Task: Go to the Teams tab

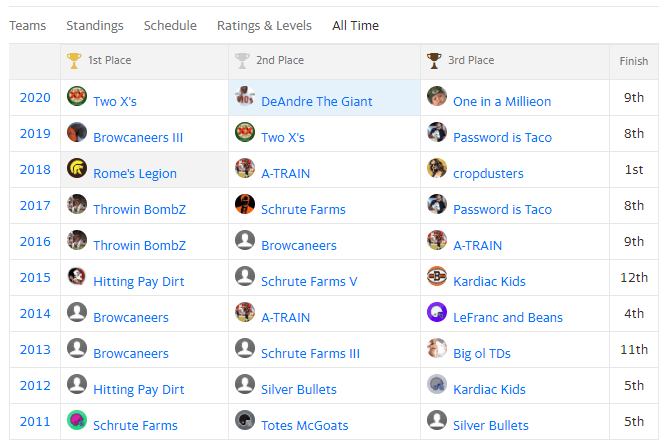Action: (x=28, y=25)
